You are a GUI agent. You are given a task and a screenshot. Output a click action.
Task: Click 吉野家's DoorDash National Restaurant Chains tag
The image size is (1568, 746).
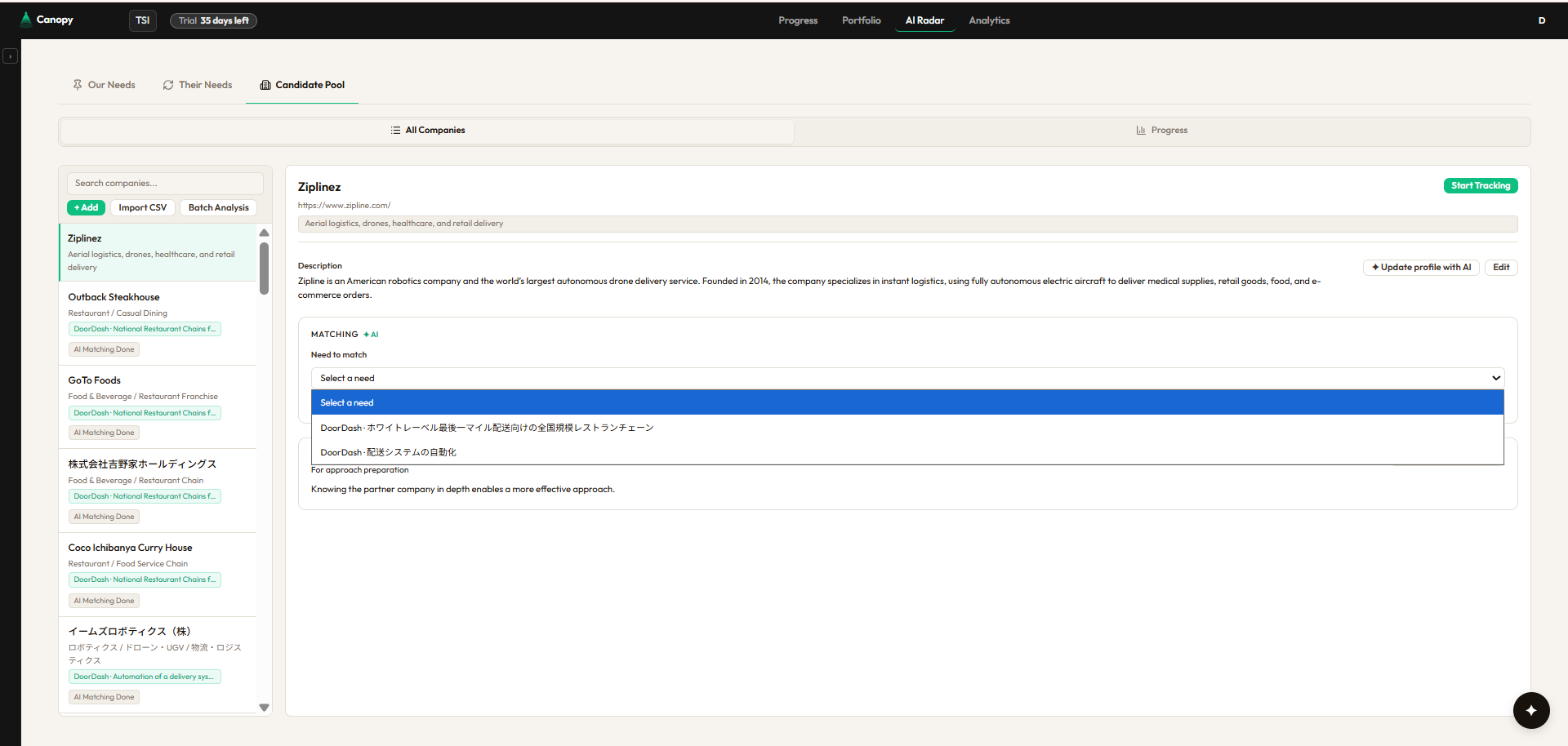[x=145, y=496]
